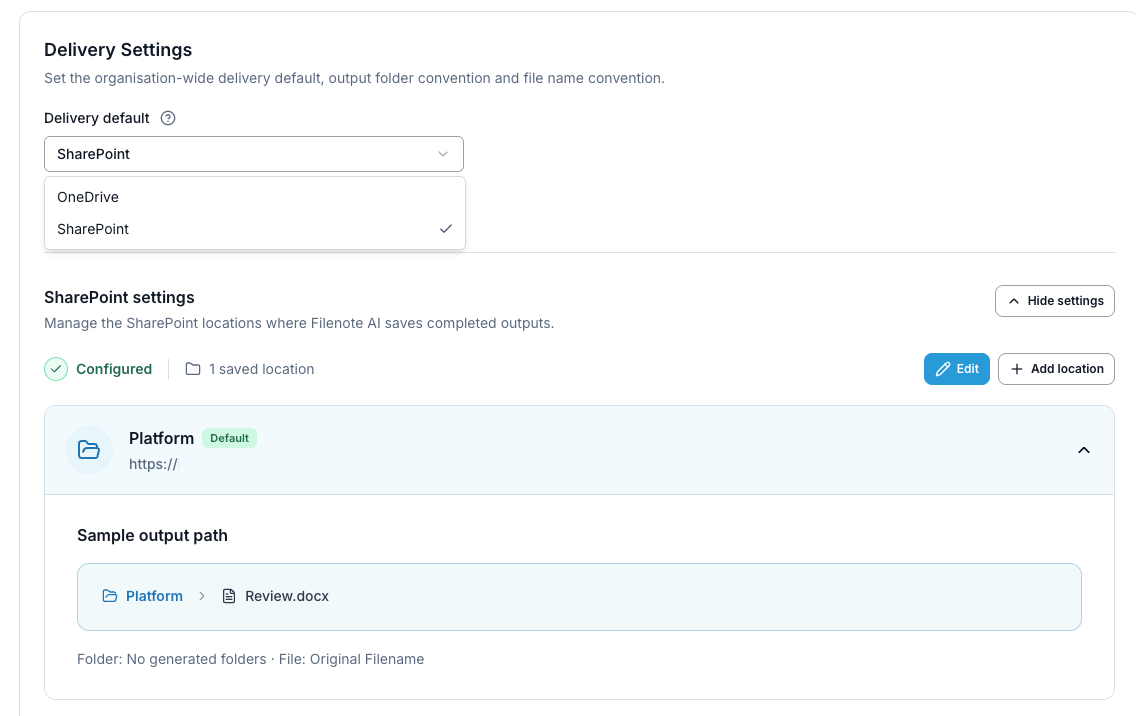Click the folder icon beside 1 saved location
The width and height of the screenshot is (1136, 716).
[193, 369]
